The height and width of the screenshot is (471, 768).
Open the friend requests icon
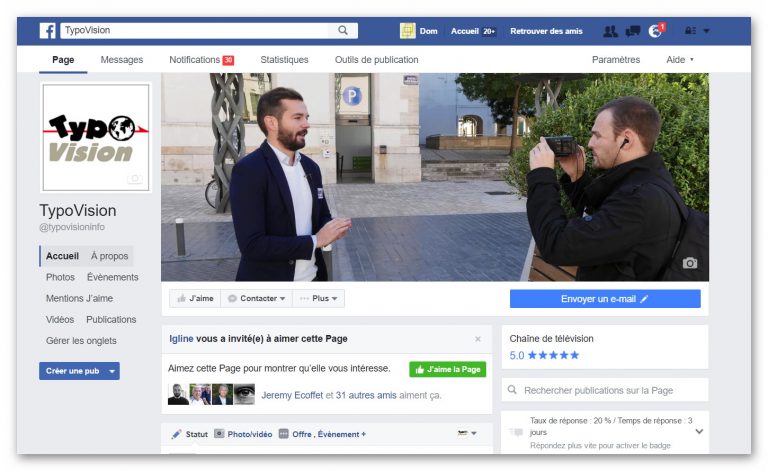(610, 31)
